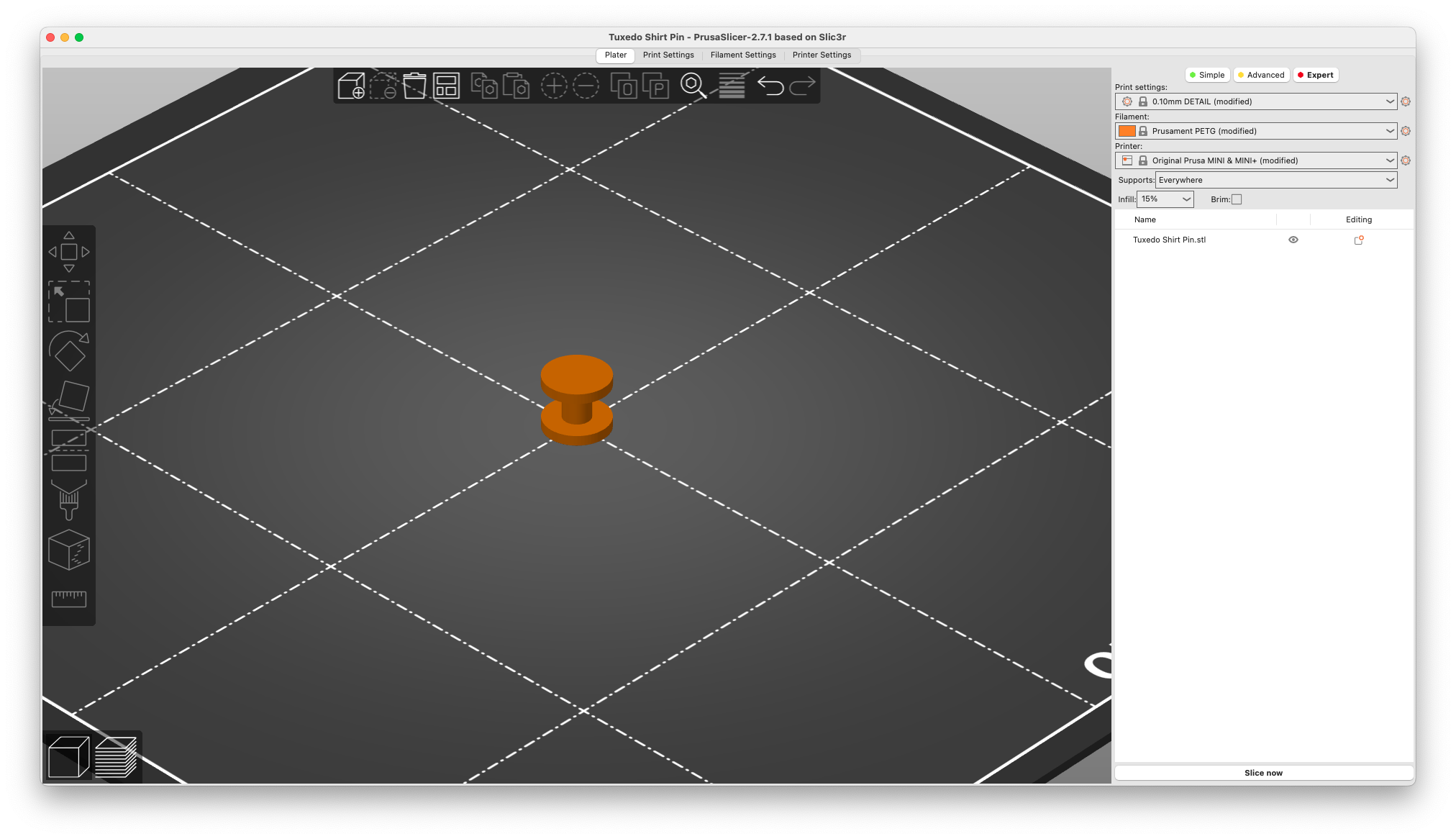Image resolution: width=1456 pixels, height=839 pixels.
Task: Click the orange filament color swatch
Action: click(1127, 131)
